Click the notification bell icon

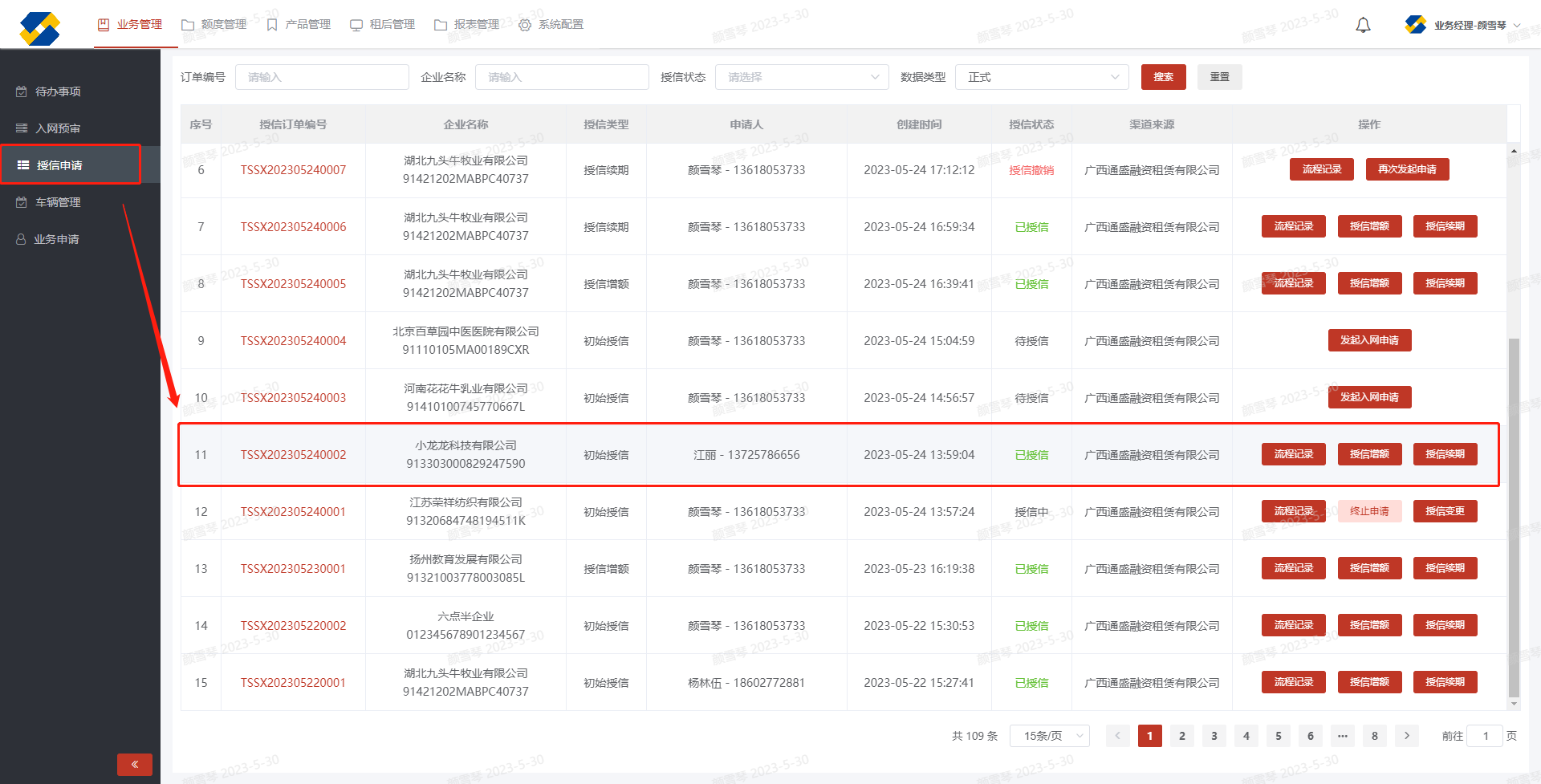(x=1363, y=26)
